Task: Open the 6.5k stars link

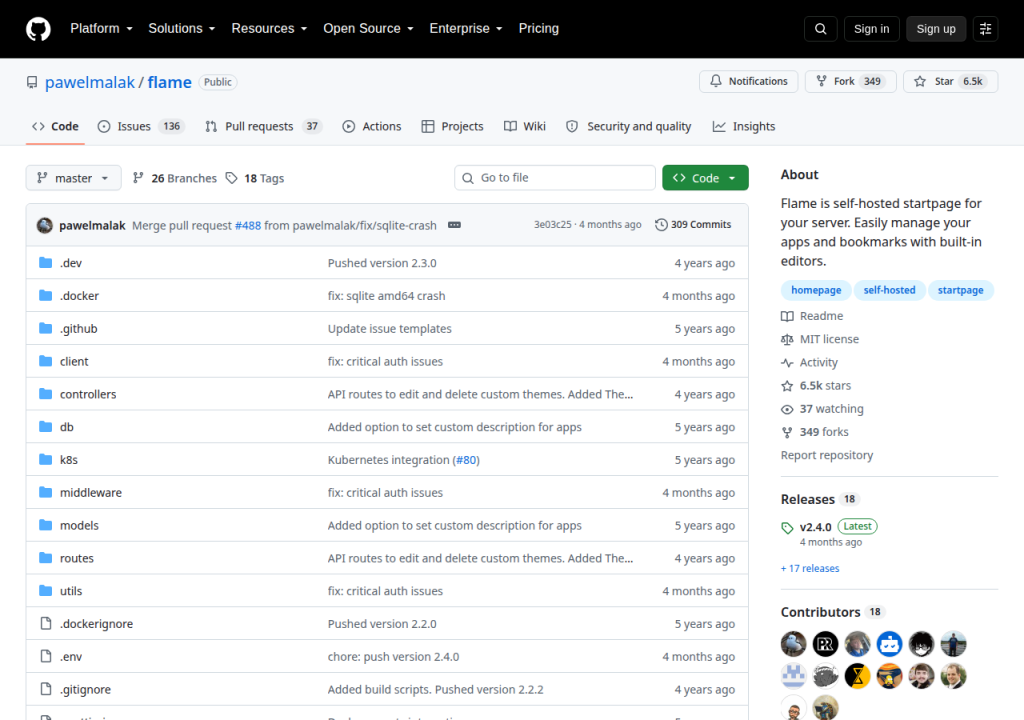Action: (816, 385)
